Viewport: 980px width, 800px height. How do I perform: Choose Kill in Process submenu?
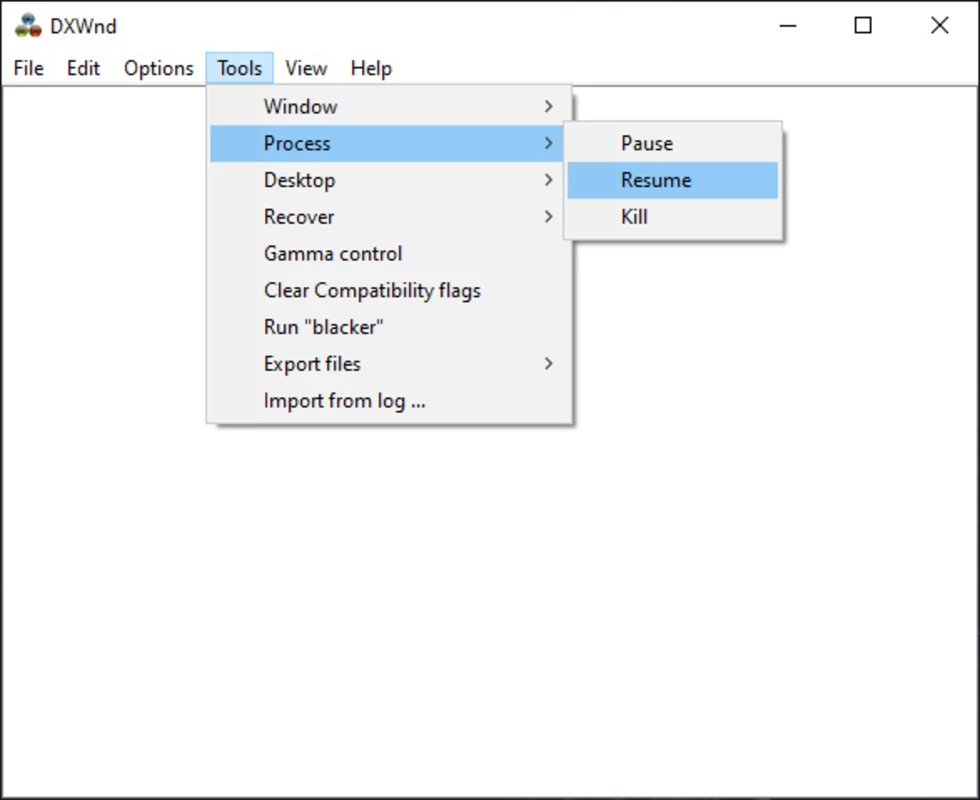click(x=672, y=217)
